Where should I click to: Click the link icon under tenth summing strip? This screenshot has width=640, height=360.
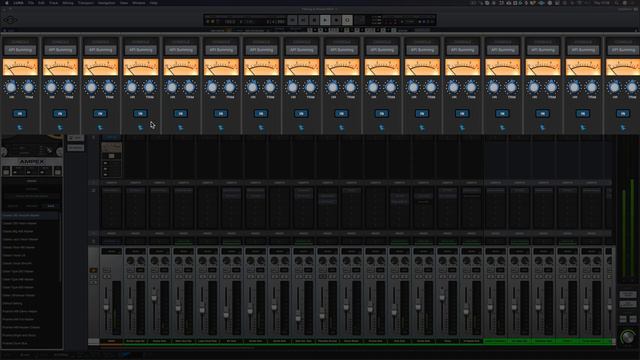click(x=382, y=128)
